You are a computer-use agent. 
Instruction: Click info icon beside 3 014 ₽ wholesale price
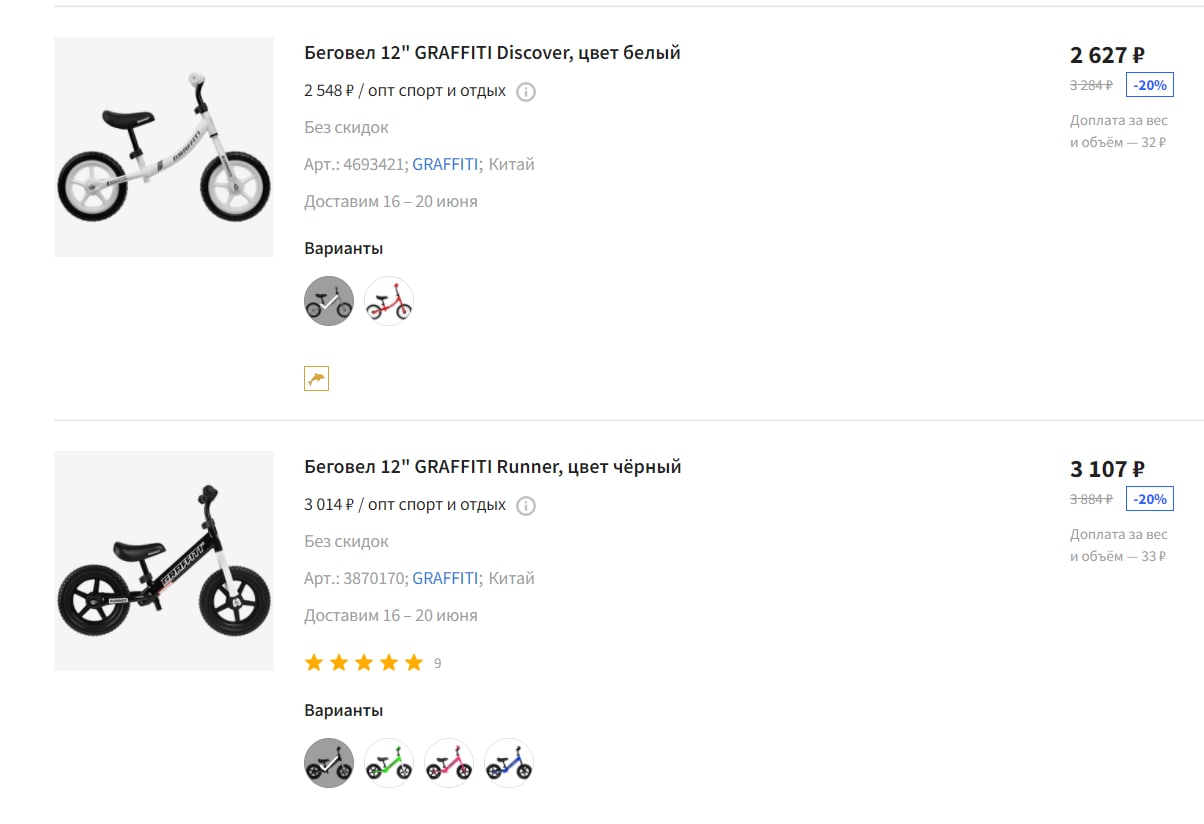click(526, 506)
